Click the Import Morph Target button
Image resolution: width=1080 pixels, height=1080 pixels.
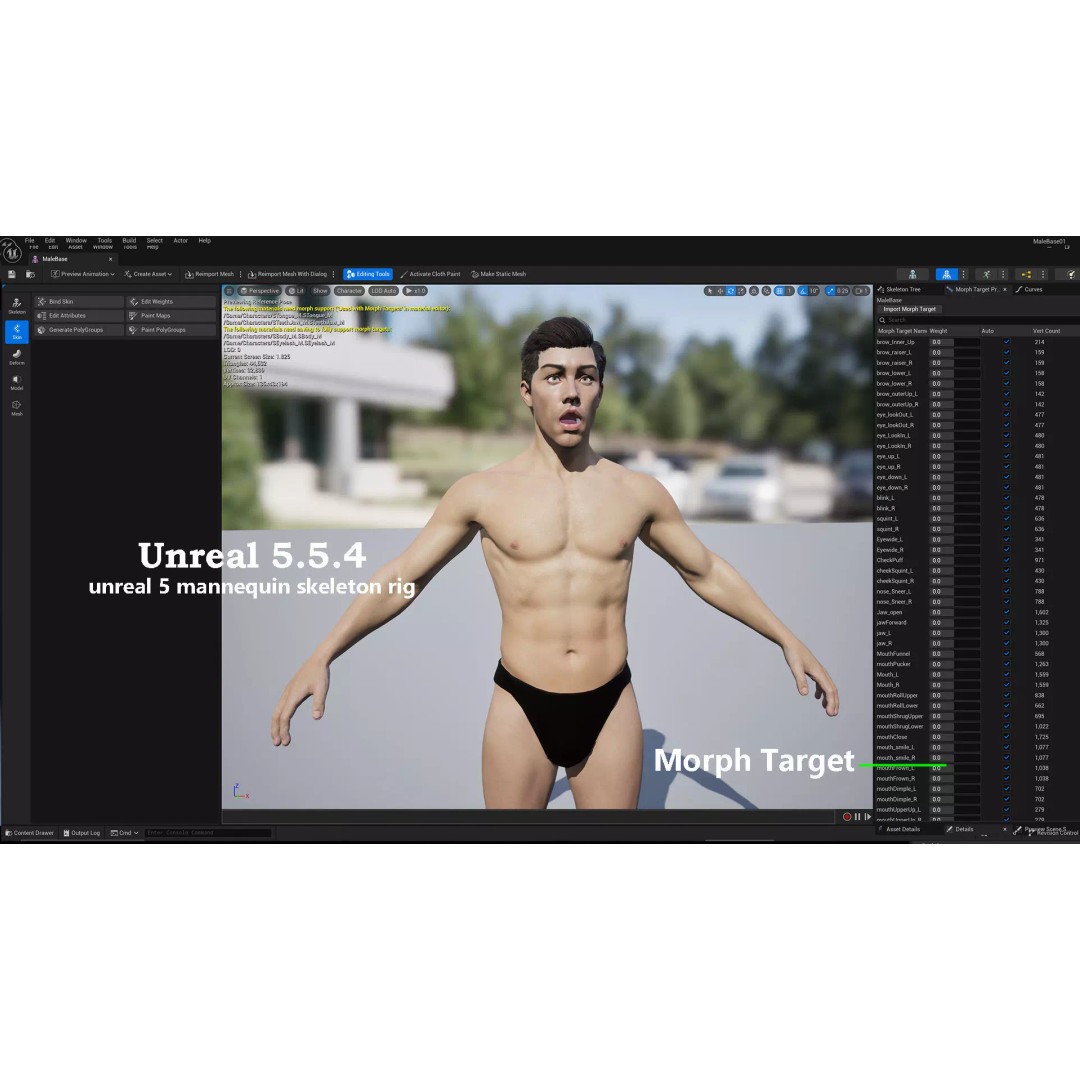pos(909,309)
